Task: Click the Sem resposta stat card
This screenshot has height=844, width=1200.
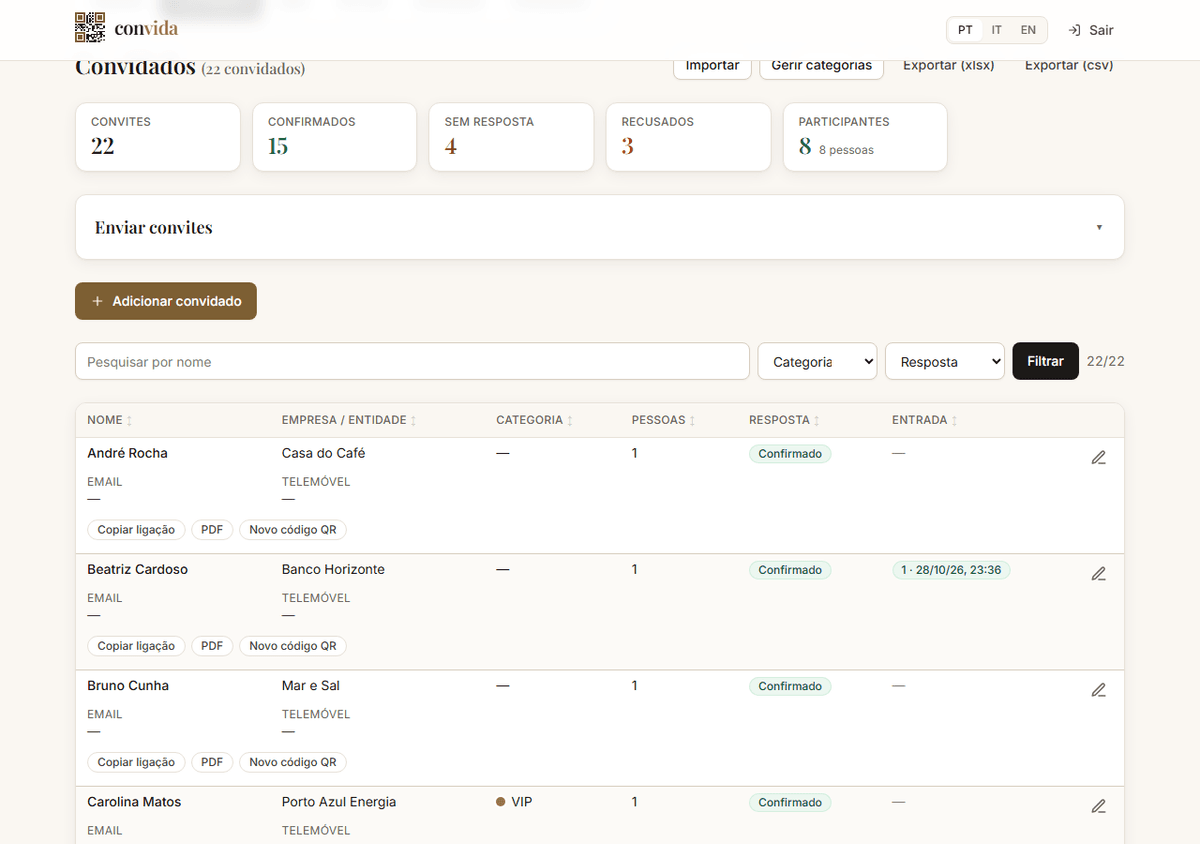Action: coord(511,137)
